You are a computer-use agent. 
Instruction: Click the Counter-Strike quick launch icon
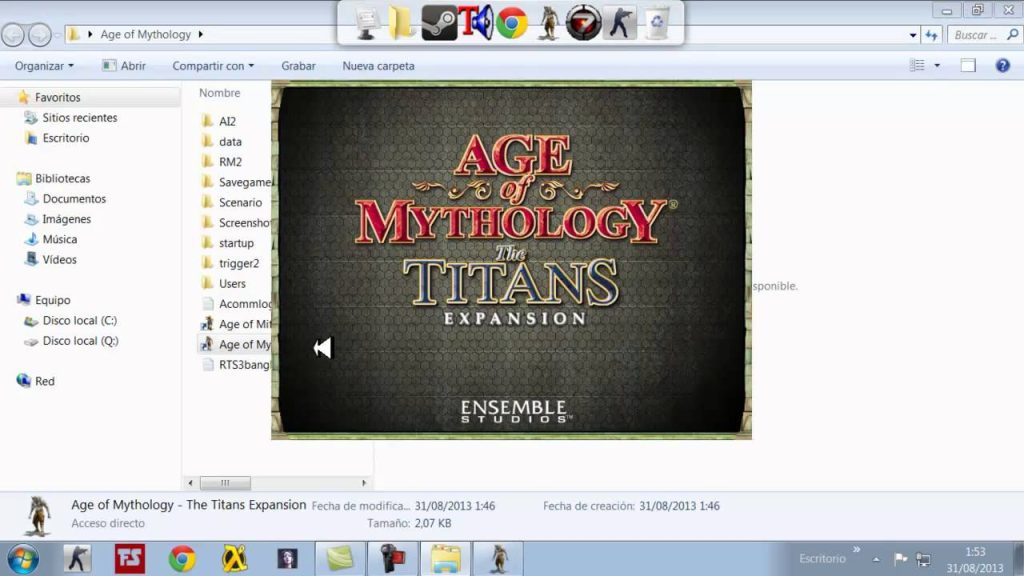tap(621, 20)
